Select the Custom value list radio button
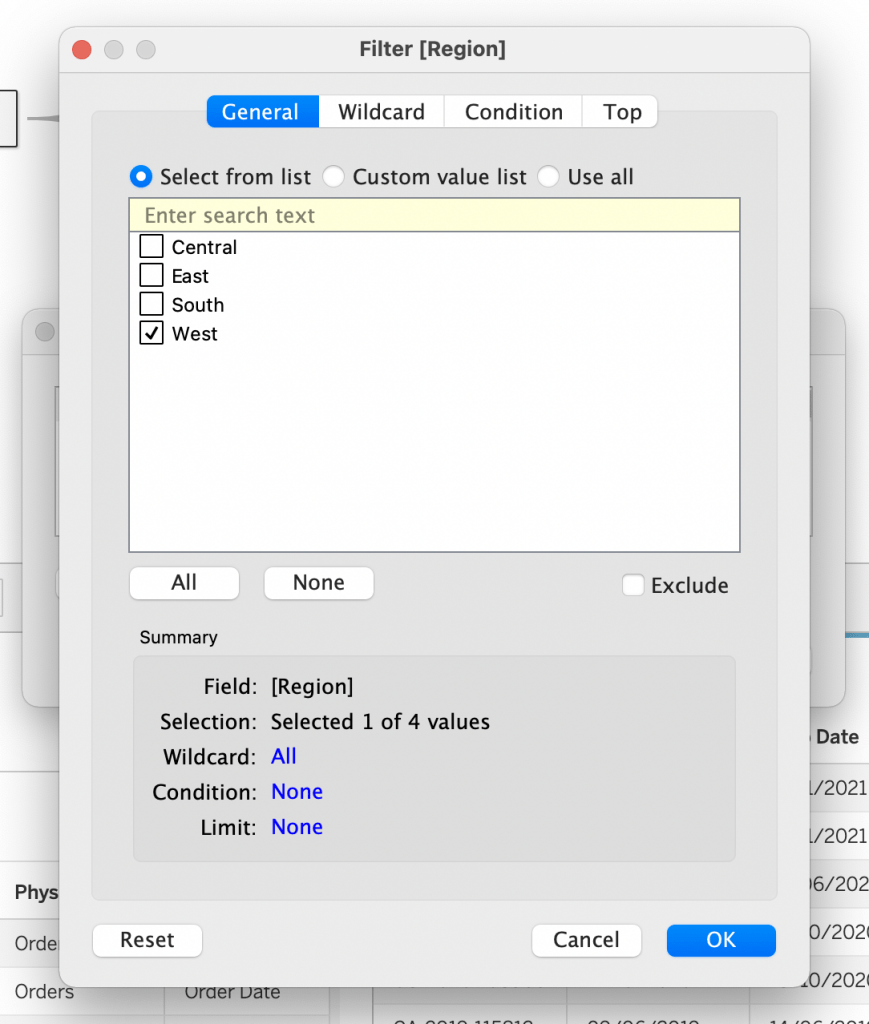Viewport: 869px width, 1024px height. pyautogui.click(x=334, y=177)
